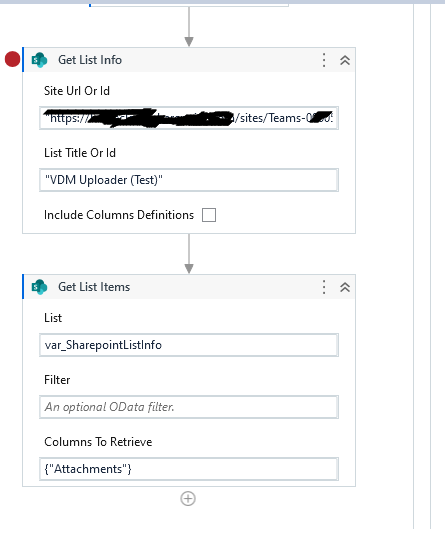The image size is (445, 557).
Task: Open the three-dot options menu for Get List Info
Action: [x=324, y=60]
